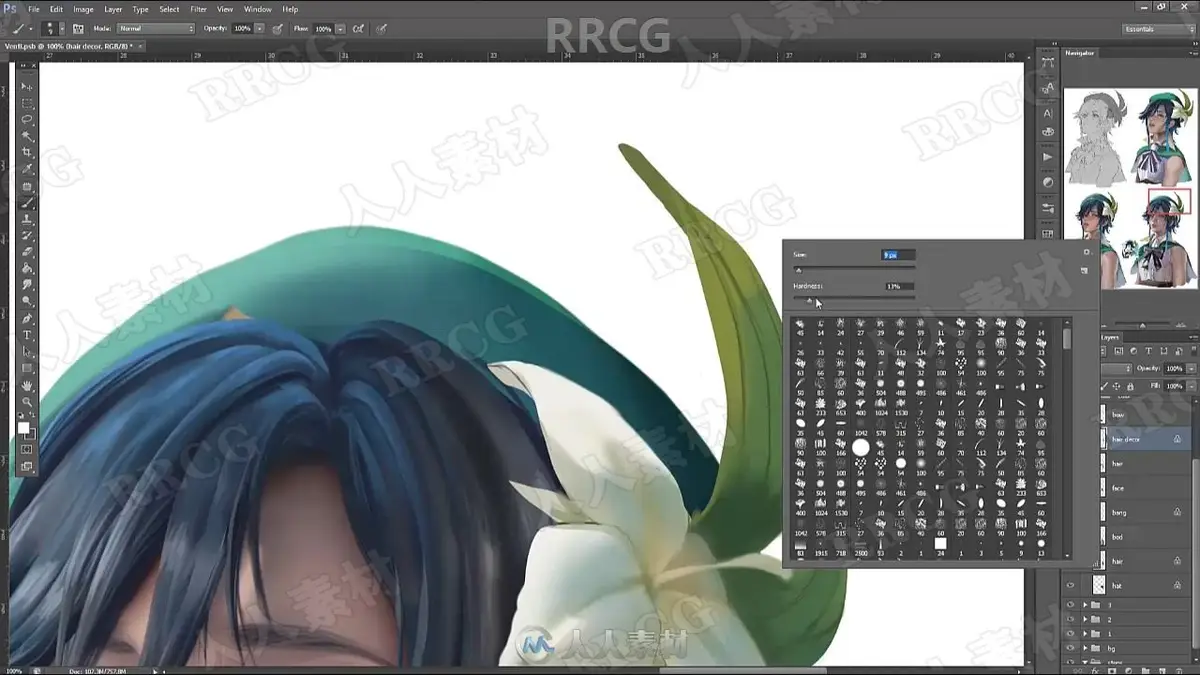Select the hair decor layer
This screenshot has height=675, width=1200.
pos(1147,438)
